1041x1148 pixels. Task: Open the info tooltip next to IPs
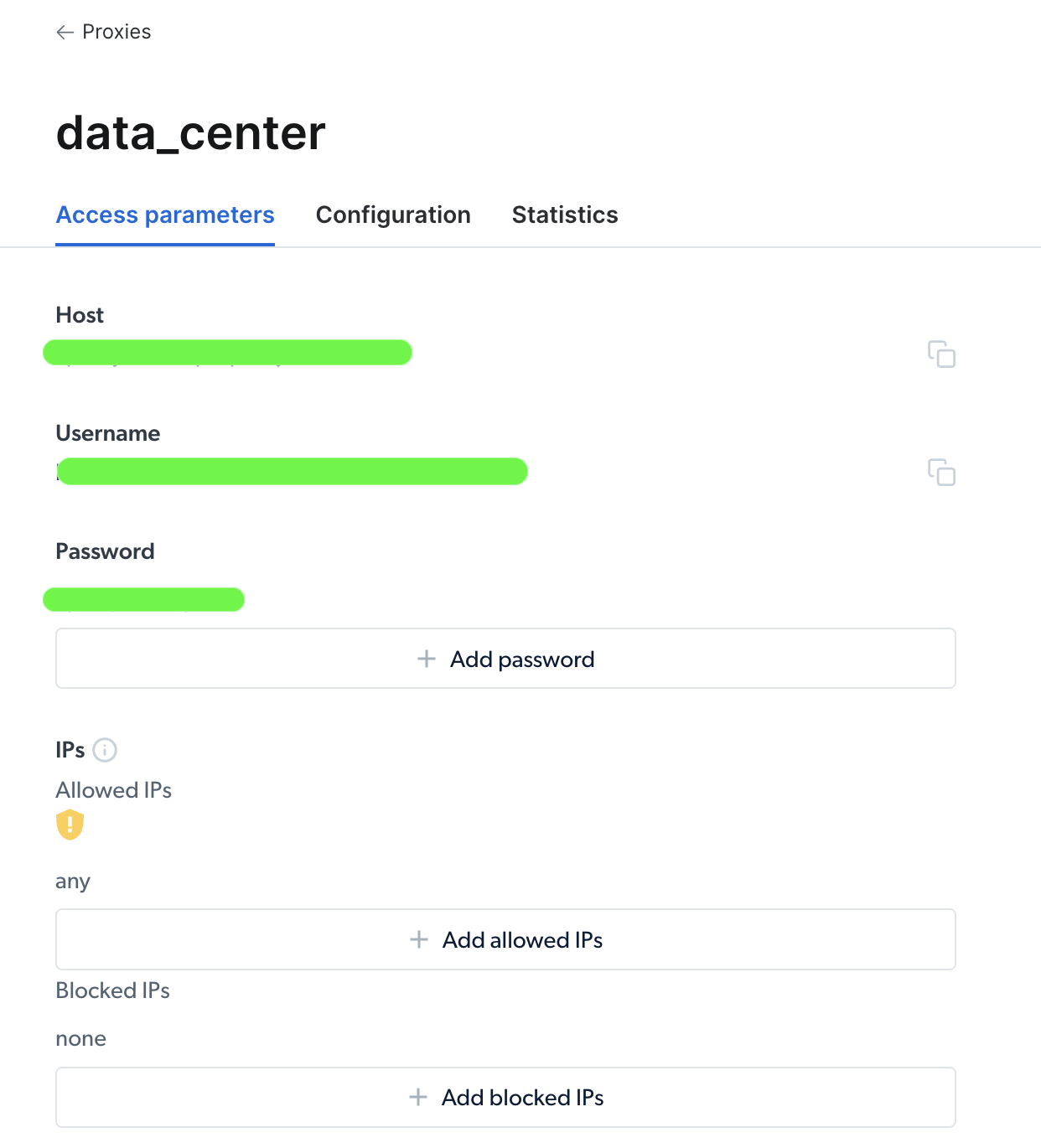(x=104, y=750)
